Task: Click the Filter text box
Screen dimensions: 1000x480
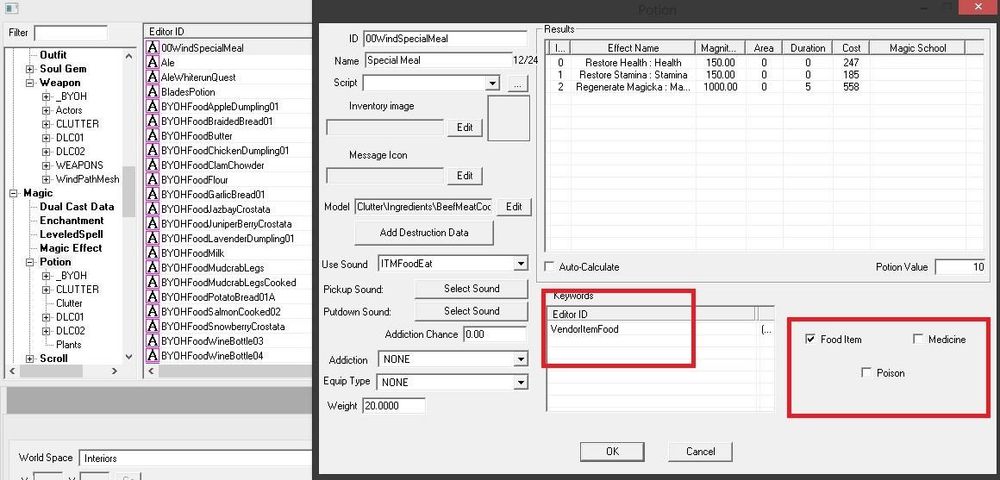Action: coord(70,33)
